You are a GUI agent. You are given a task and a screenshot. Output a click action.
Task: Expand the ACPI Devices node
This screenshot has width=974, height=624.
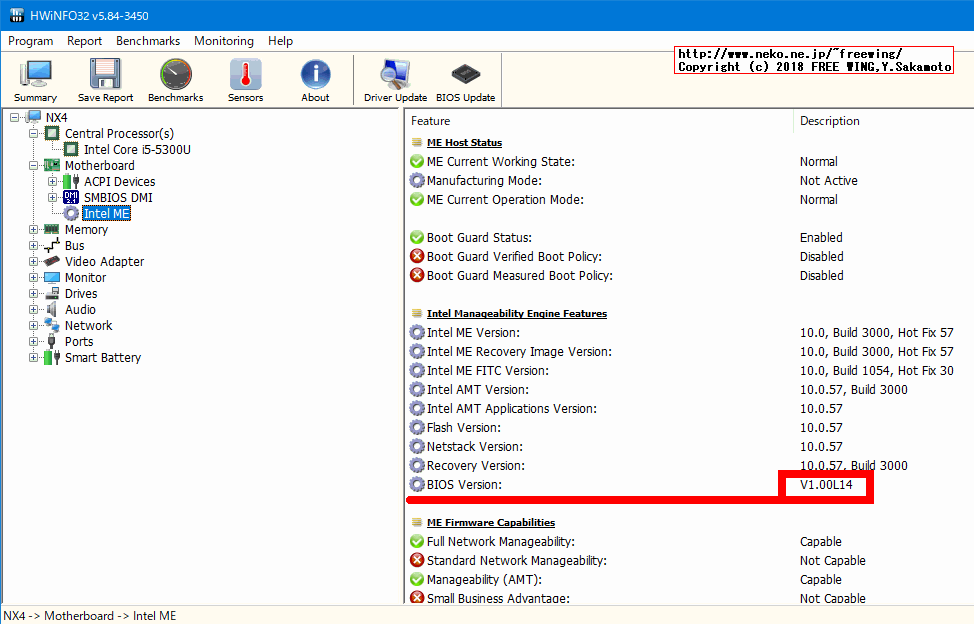(x=53, y=182)
